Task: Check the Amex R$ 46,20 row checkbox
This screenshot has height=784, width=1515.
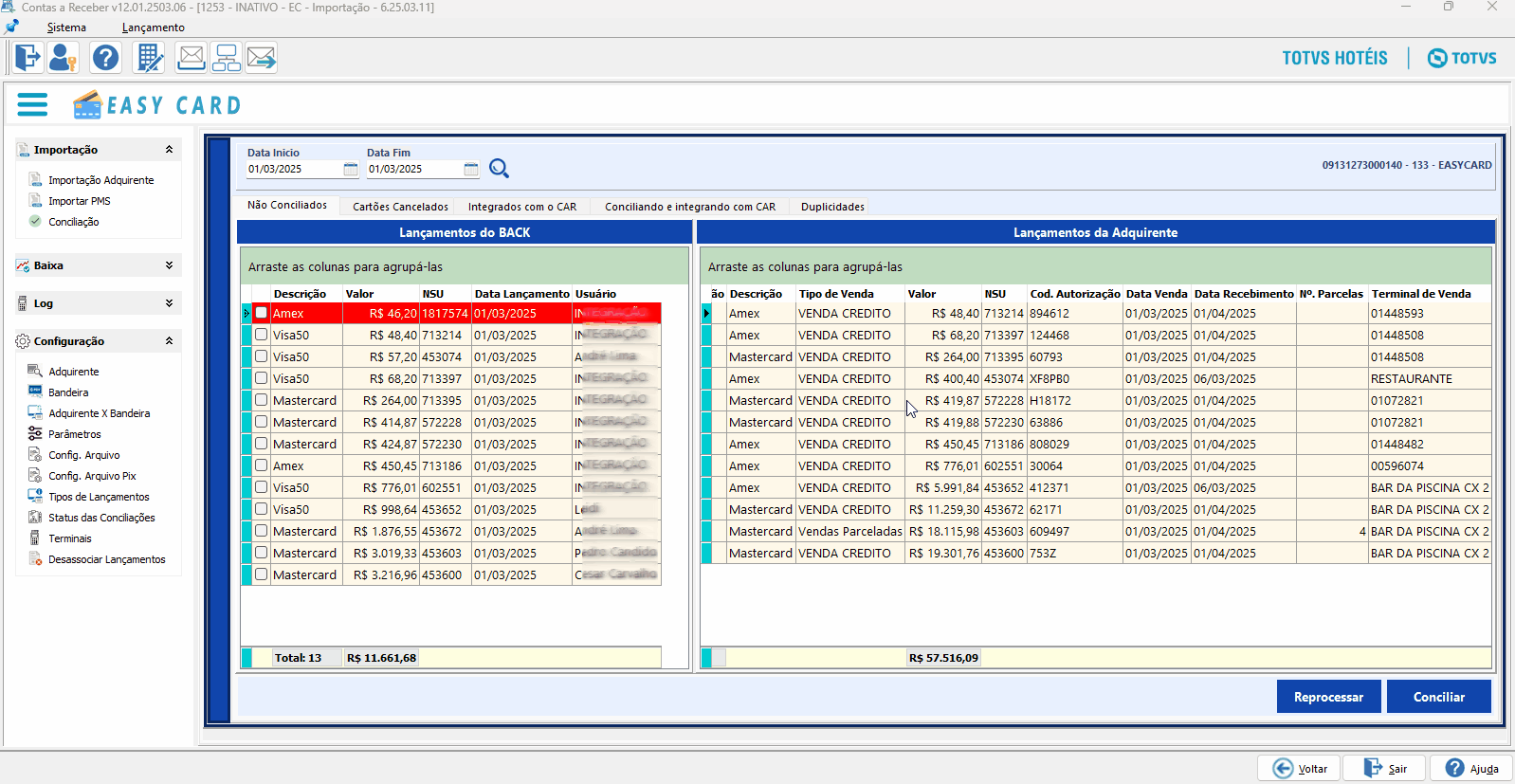Action: (261, 313)
